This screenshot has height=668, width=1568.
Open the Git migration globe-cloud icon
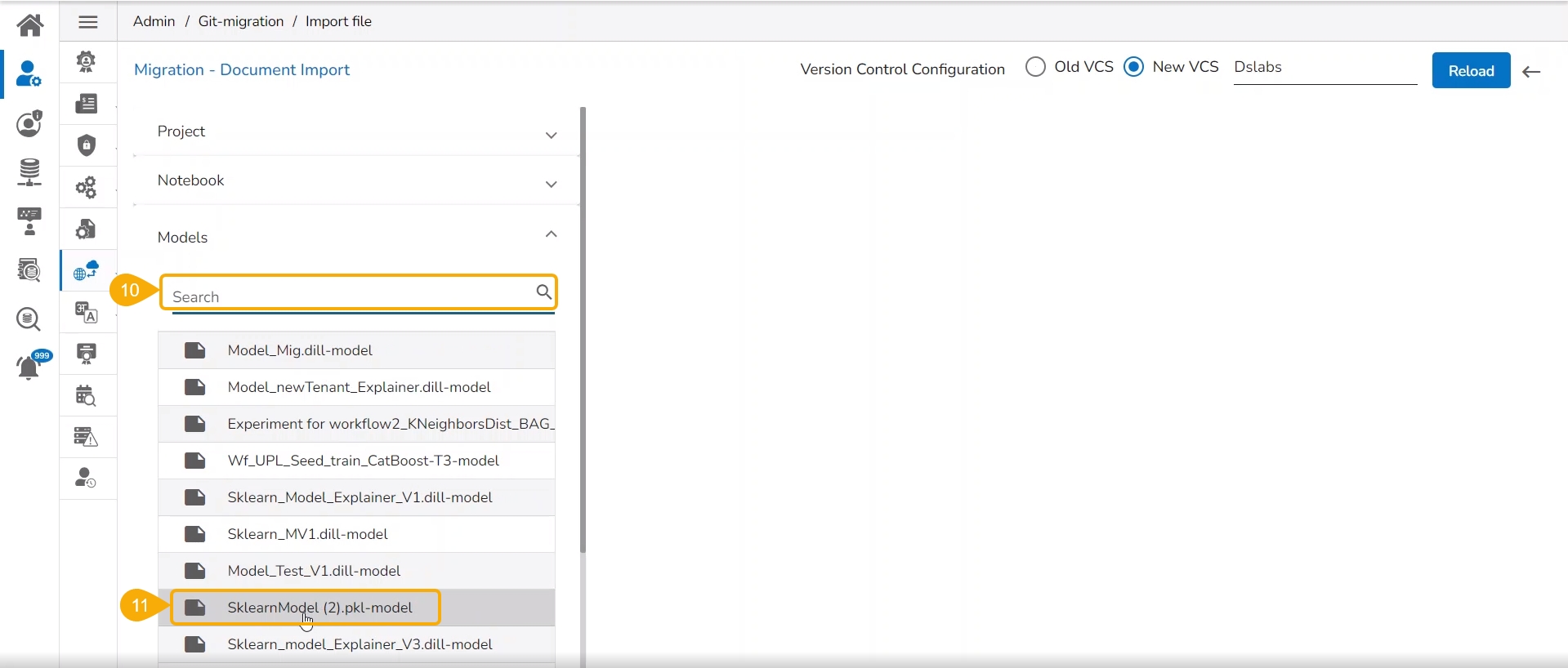tap(87, 270)
